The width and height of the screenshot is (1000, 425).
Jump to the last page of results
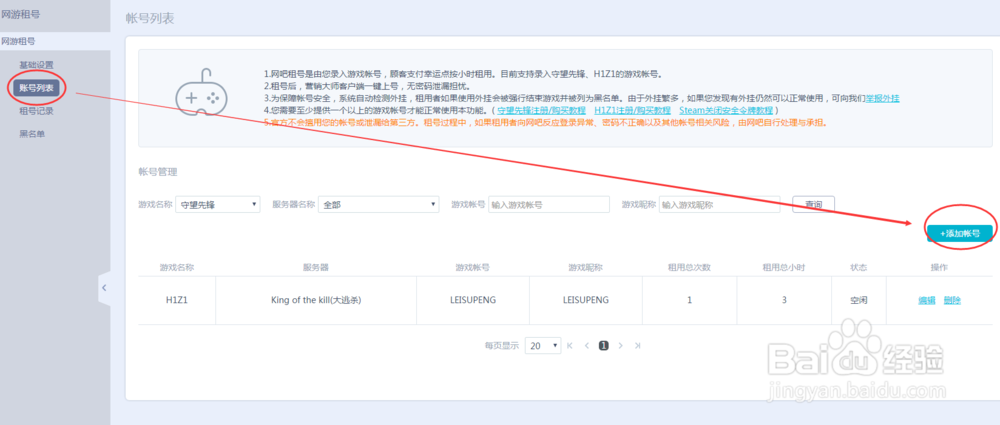click(x=637, y=346)
